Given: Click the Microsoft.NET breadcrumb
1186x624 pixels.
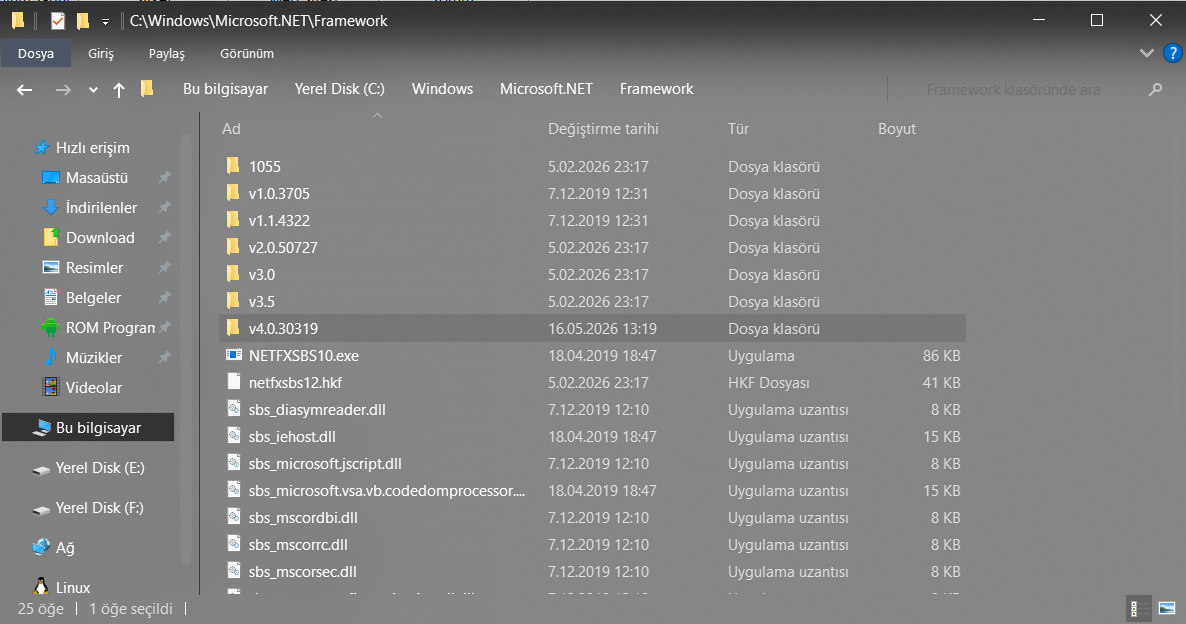Looking at the screenshot, I should pyautogui.click(x=546, y=88).
